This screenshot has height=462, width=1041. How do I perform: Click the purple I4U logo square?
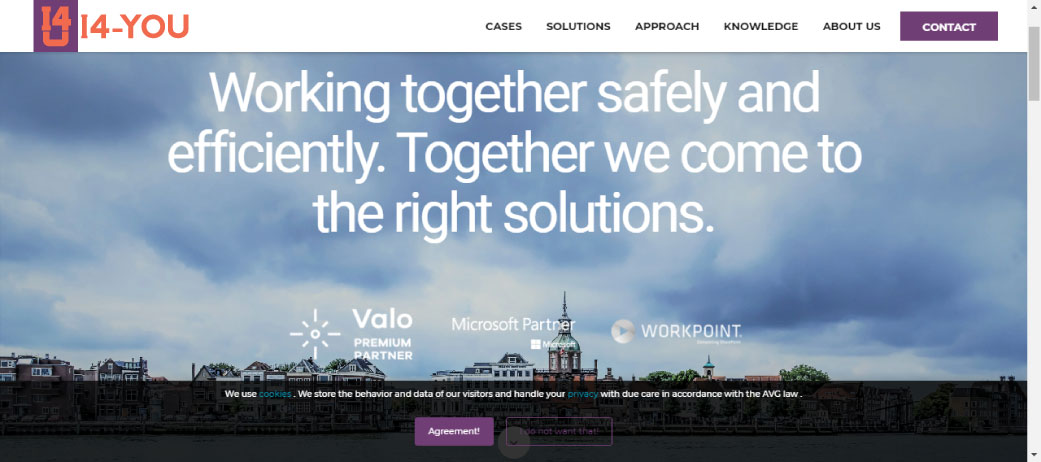55,26
